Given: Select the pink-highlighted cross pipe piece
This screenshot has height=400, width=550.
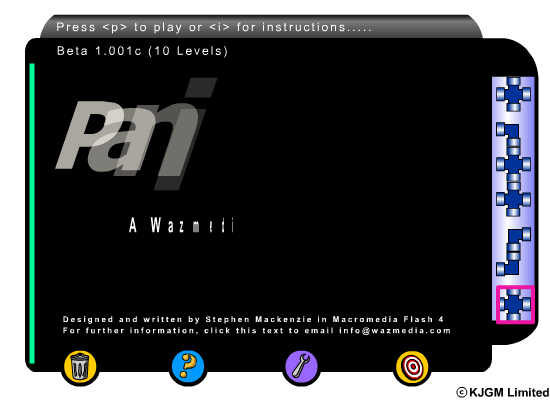Looking at the screenshot, I should tap(514, 304).
